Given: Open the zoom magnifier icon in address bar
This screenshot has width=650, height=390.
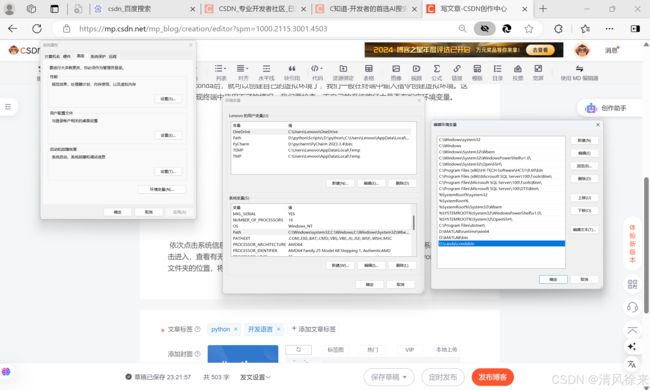Looking at the screenshot, I should click(x=463, y=29).
